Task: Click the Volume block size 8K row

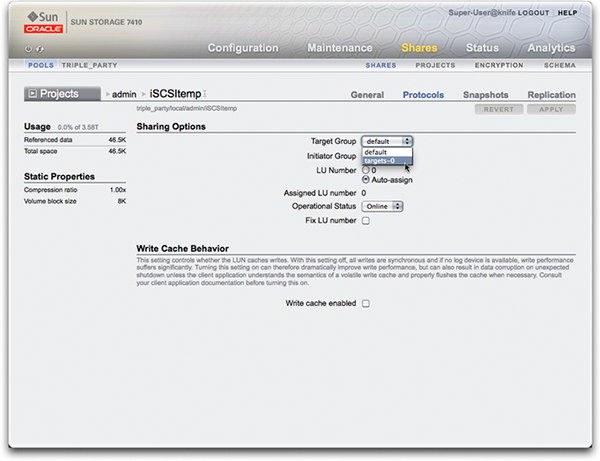Action: [x=75, y=201]
